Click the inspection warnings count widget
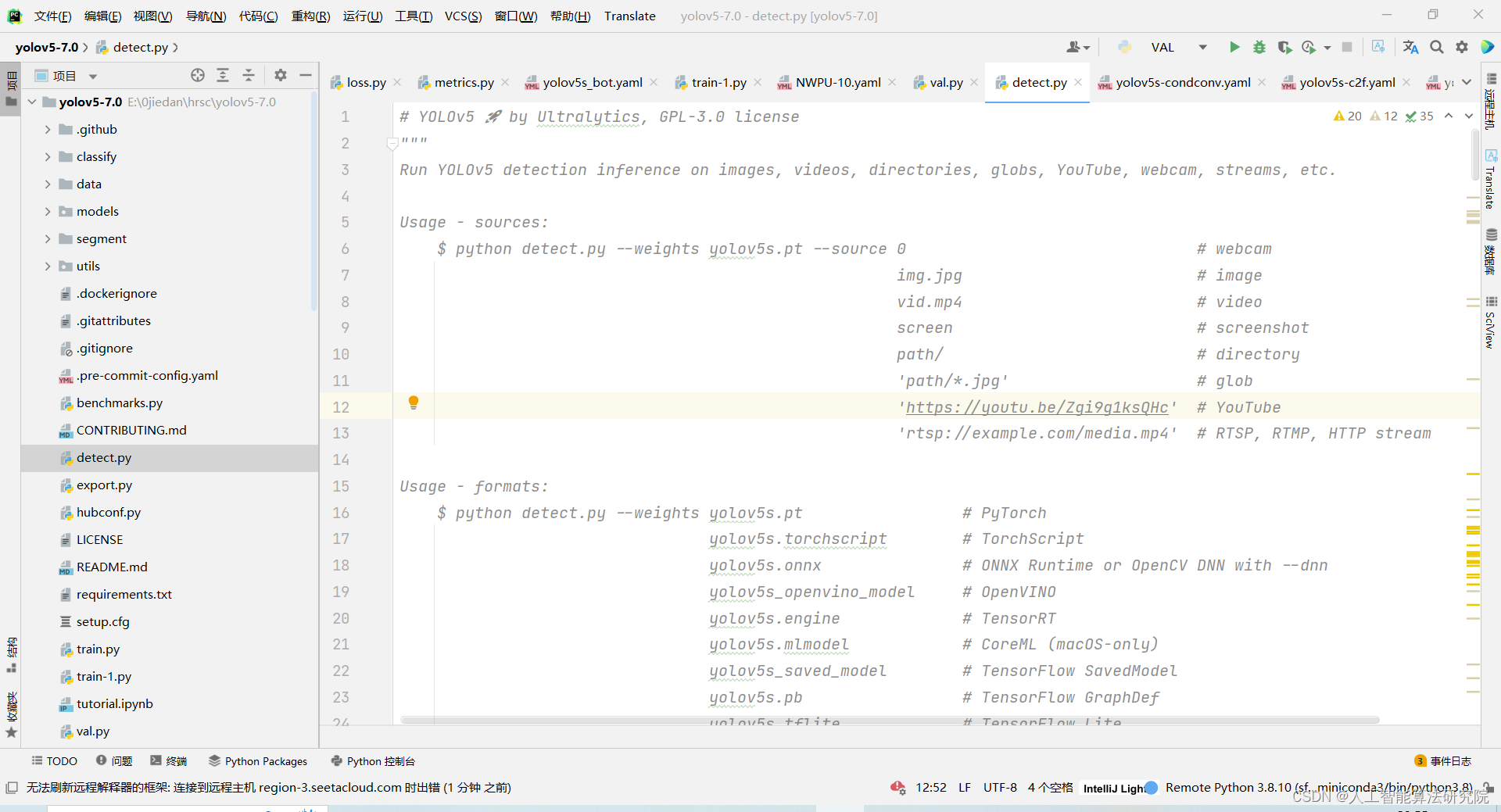This screenshot has height=812, width=1501. tap(1383, 116)
